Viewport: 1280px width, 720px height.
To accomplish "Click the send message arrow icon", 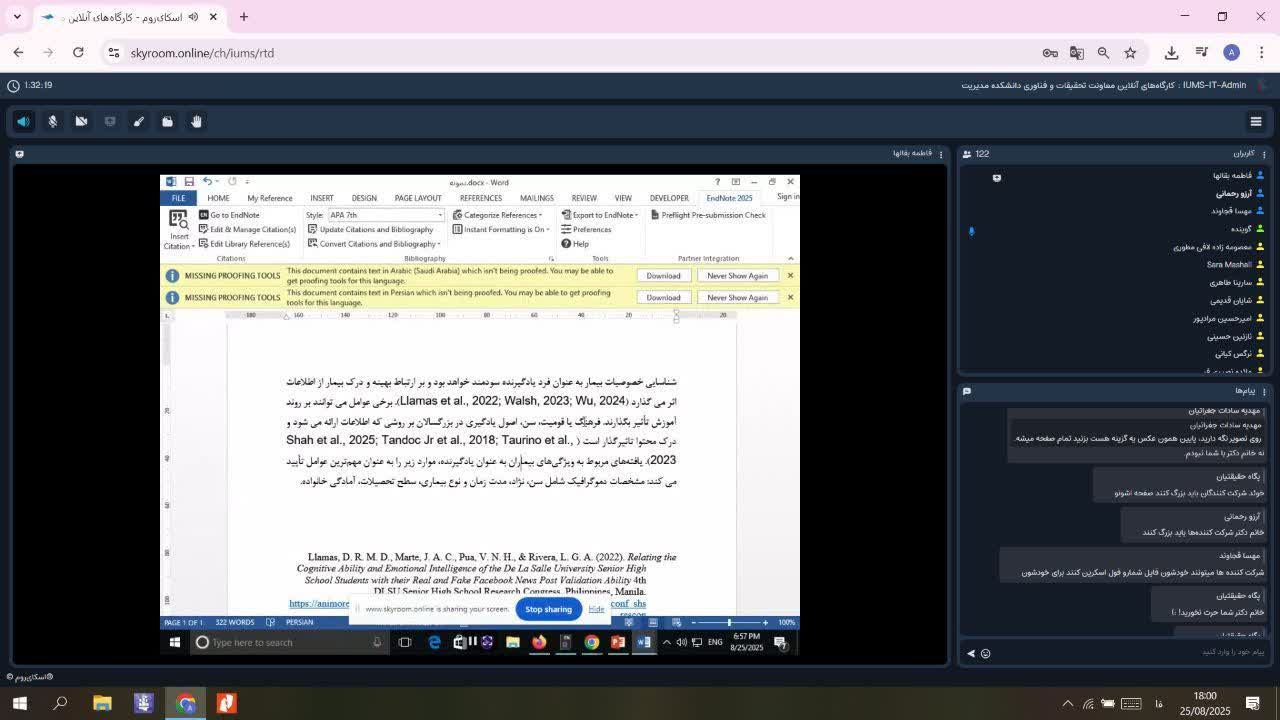I will coord(970,653).
